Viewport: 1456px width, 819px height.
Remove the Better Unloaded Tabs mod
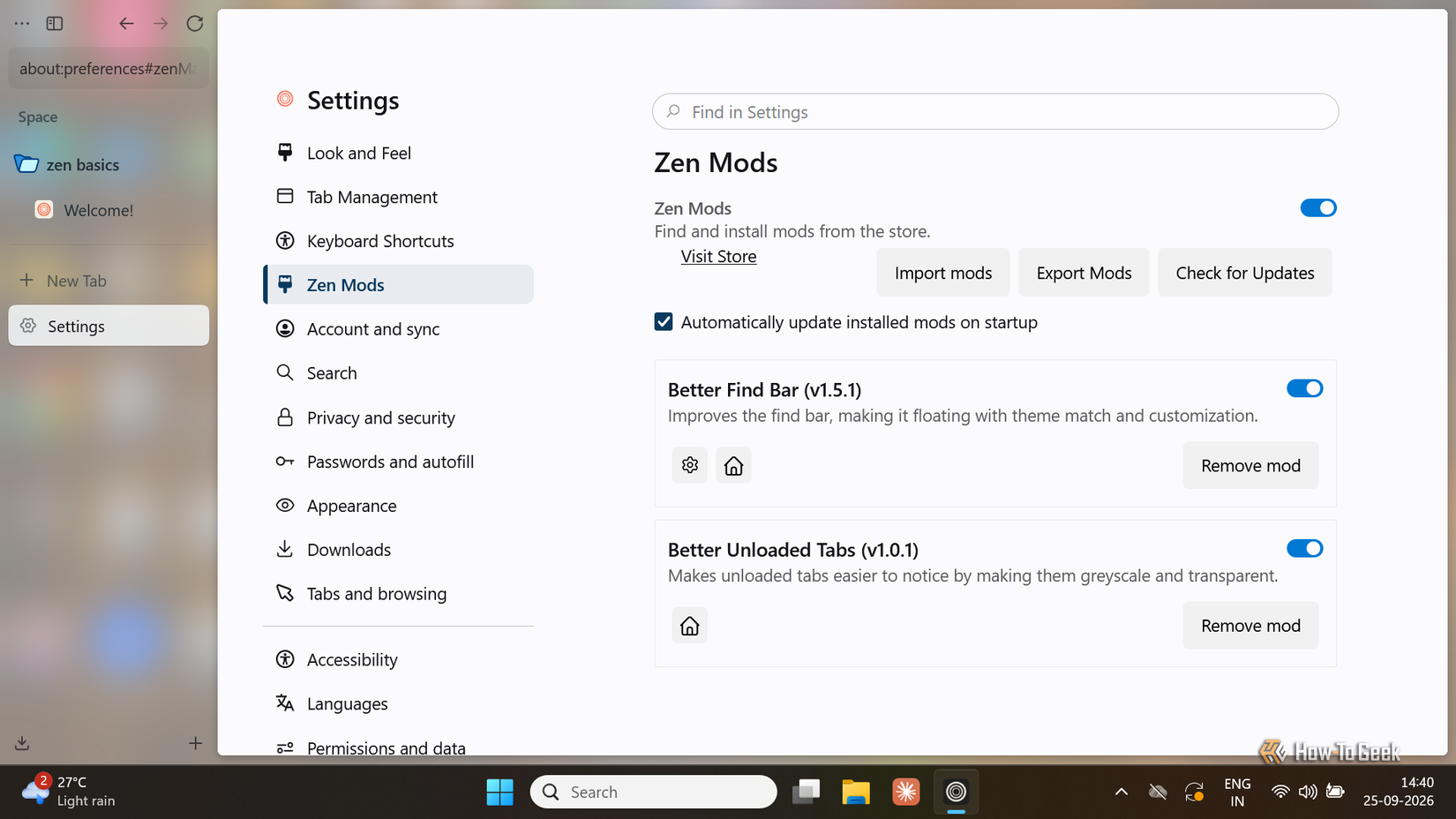[1250, 626]
